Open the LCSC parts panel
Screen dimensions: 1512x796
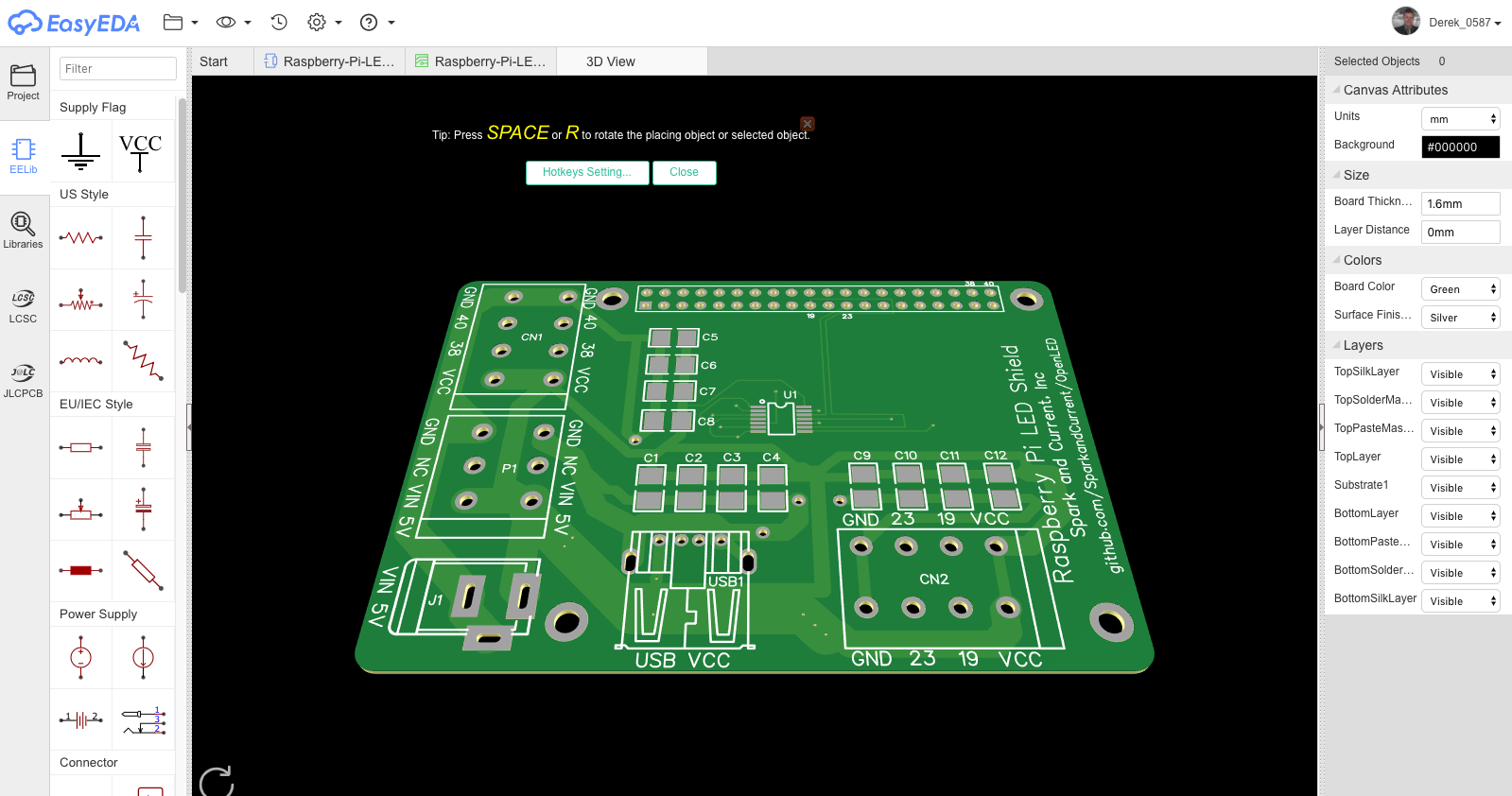tap(23, 305)
